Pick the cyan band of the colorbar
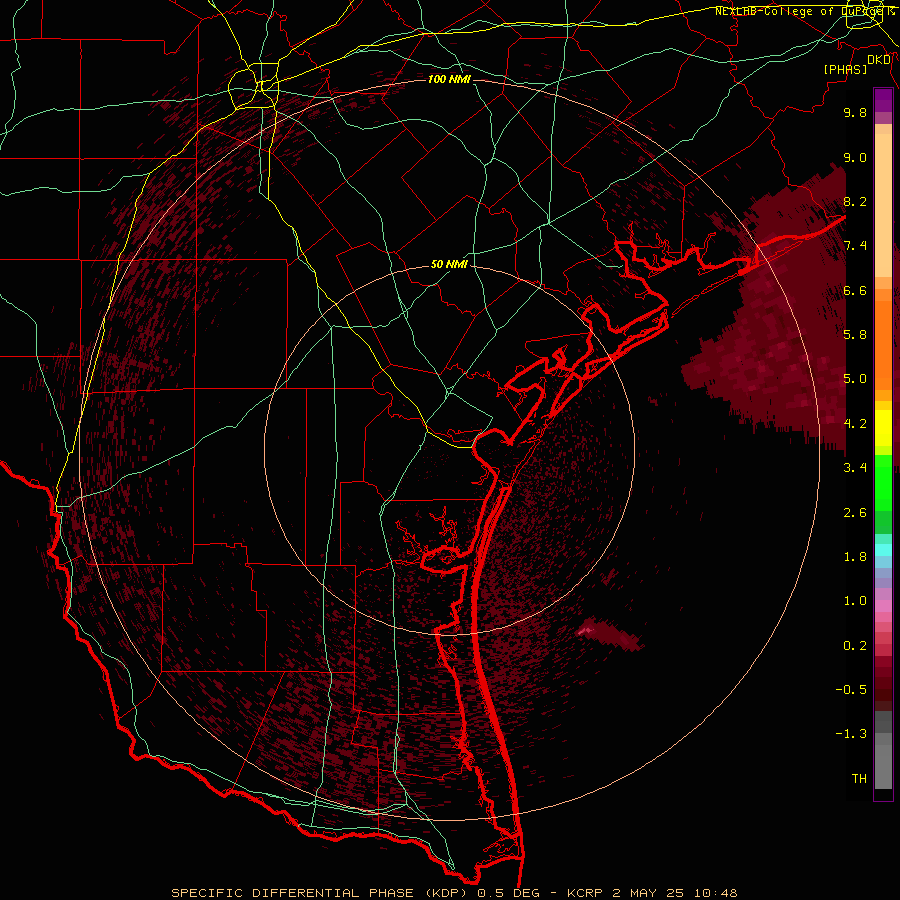Image resolution: width=900 pixels, height=900 pixels. coord(883,550)
